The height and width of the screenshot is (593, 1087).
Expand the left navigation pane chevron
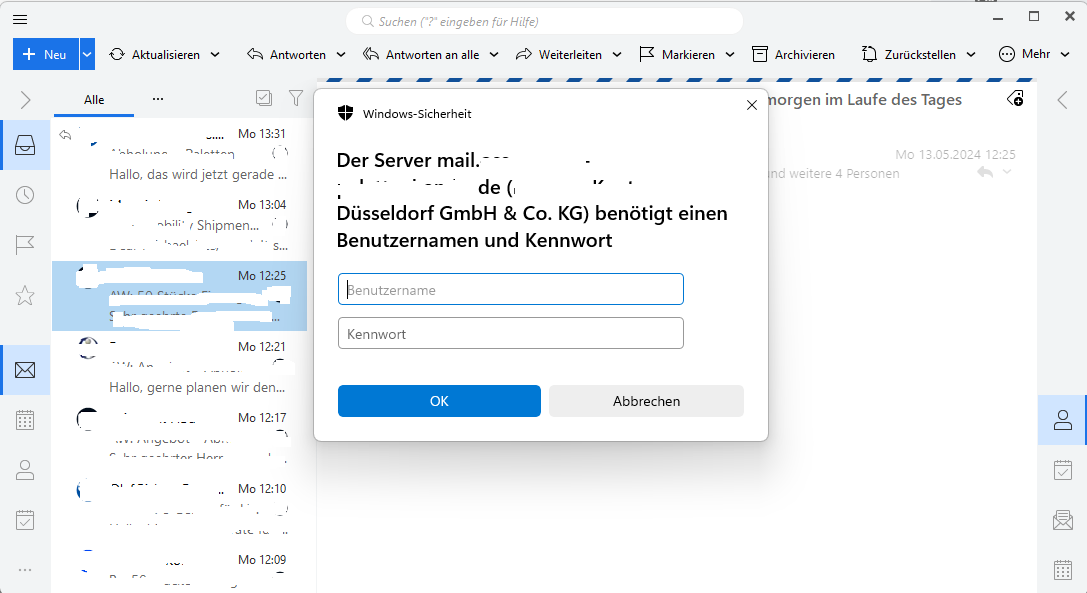[x=25, y=100]
